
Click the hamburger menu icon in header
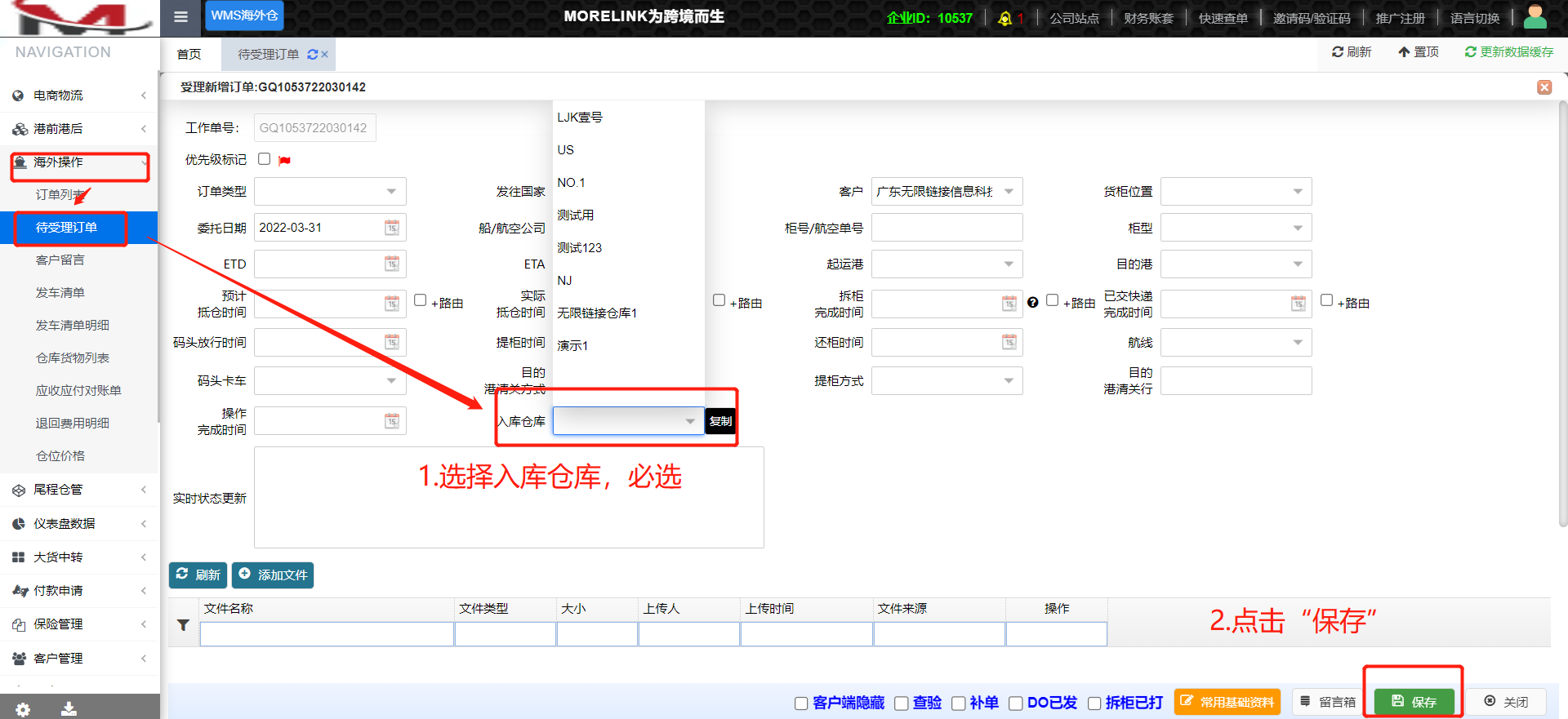[180, 16]
